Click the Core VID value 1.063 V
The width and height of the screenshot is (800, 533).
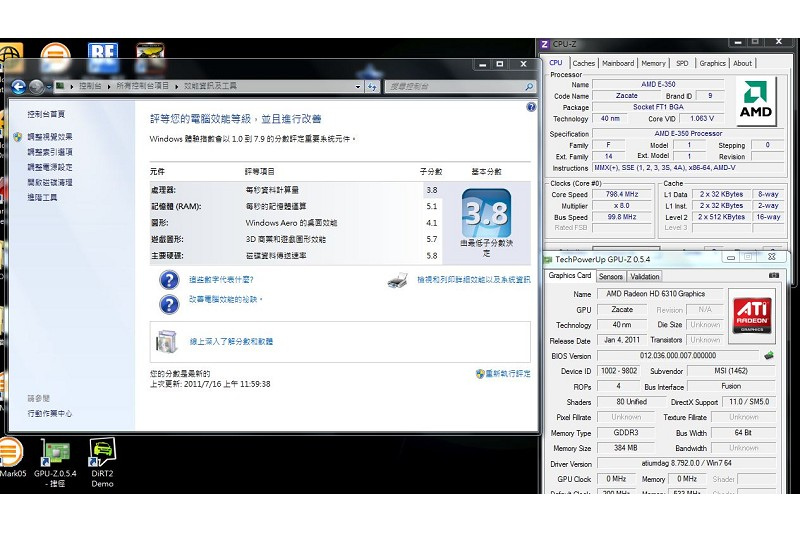(702, 118)
